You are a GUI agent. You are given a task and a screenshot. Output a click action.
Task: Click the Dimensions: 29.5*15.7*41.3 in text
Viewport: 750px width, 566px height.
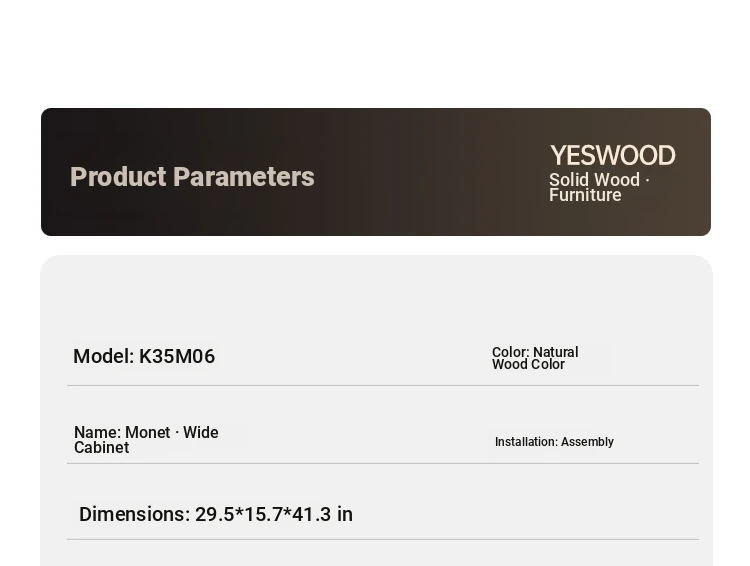[x=216, y=514]
